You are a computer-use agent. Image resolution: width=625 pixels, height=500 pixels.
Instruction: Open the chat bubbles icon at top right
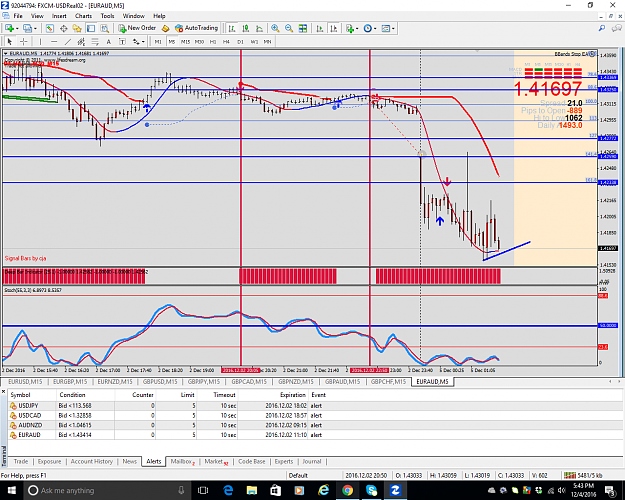617,28
